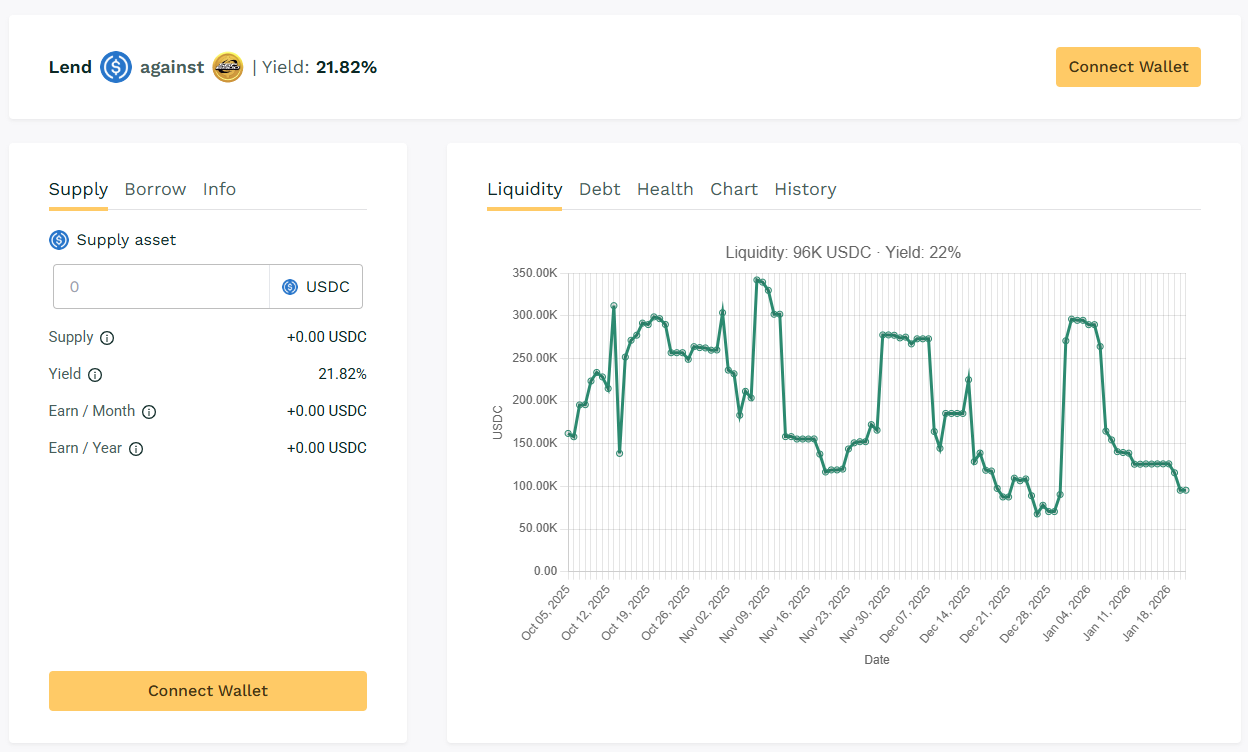Show the Chart tab
Viewport: 1248px width, 752px height.
pos(734,189)
